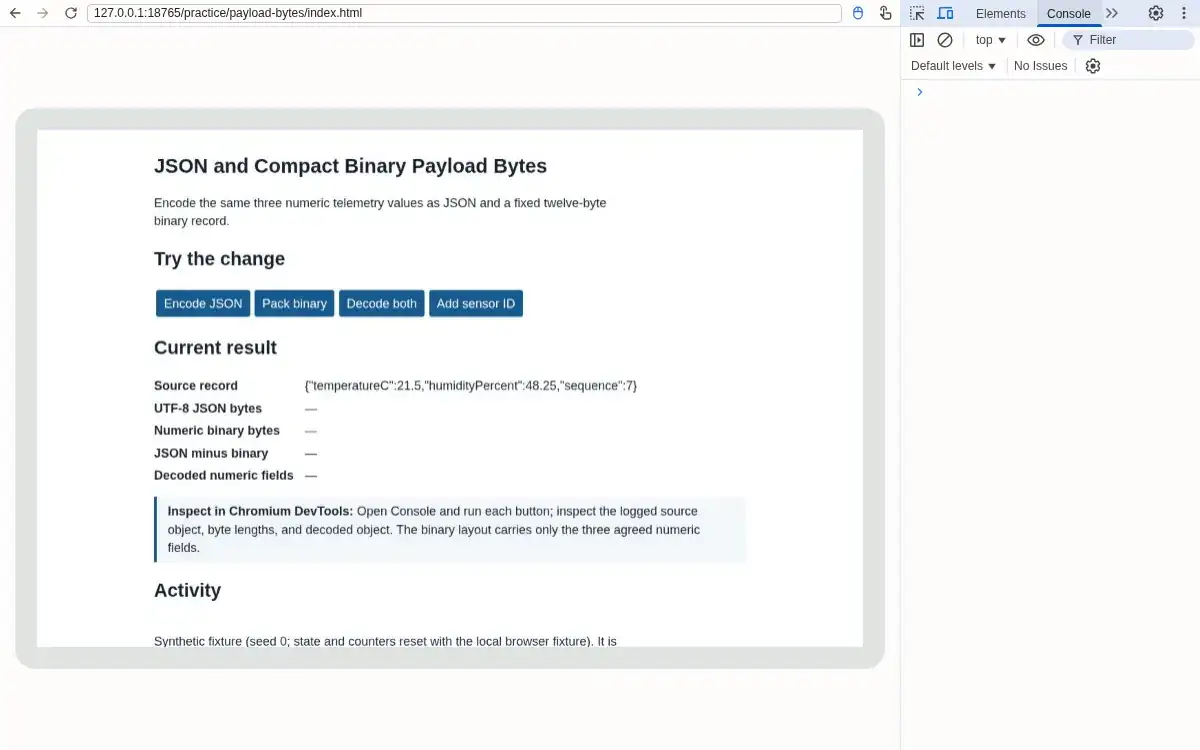Image resolution: width=1200 pixels, height=750 pixels.
Task: Open the DevTools three-dot customize menu
Action: coord(1184,13)
